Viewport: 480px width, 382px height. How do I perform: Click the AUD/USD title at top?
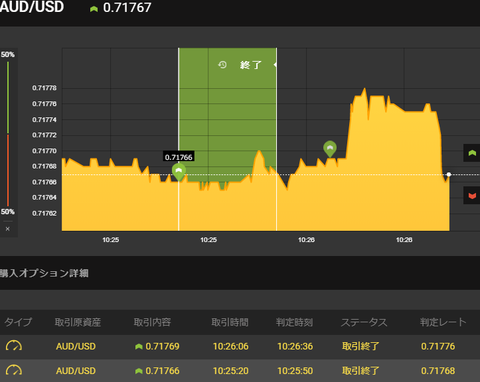pos(32,7)
